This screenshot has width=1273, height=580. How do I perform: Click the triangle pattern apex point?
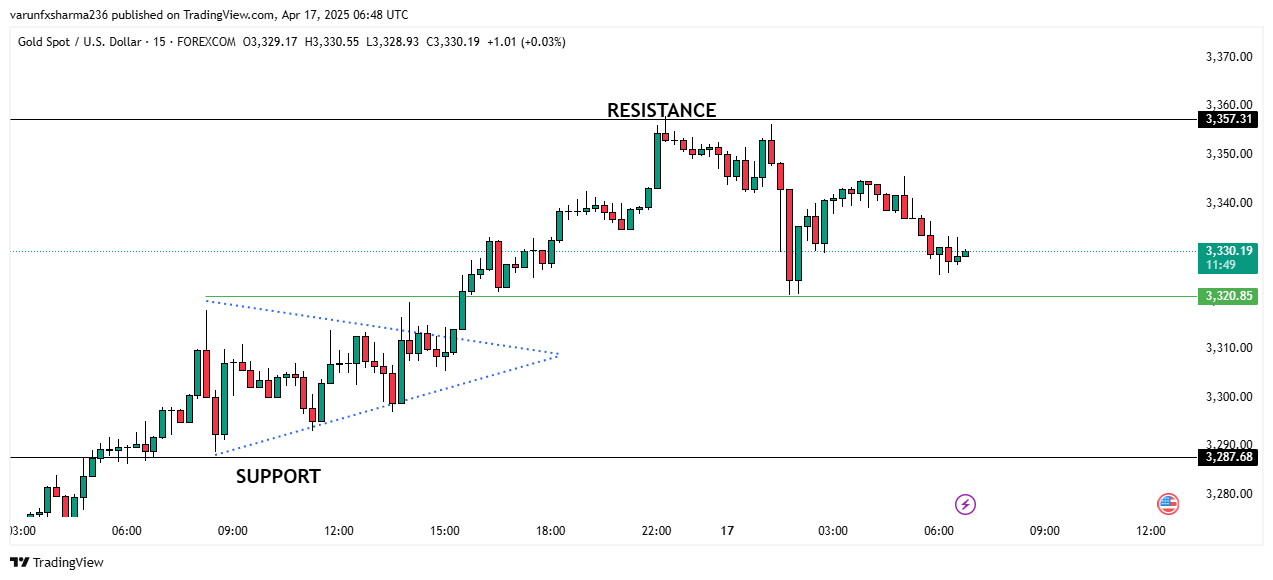558,354
